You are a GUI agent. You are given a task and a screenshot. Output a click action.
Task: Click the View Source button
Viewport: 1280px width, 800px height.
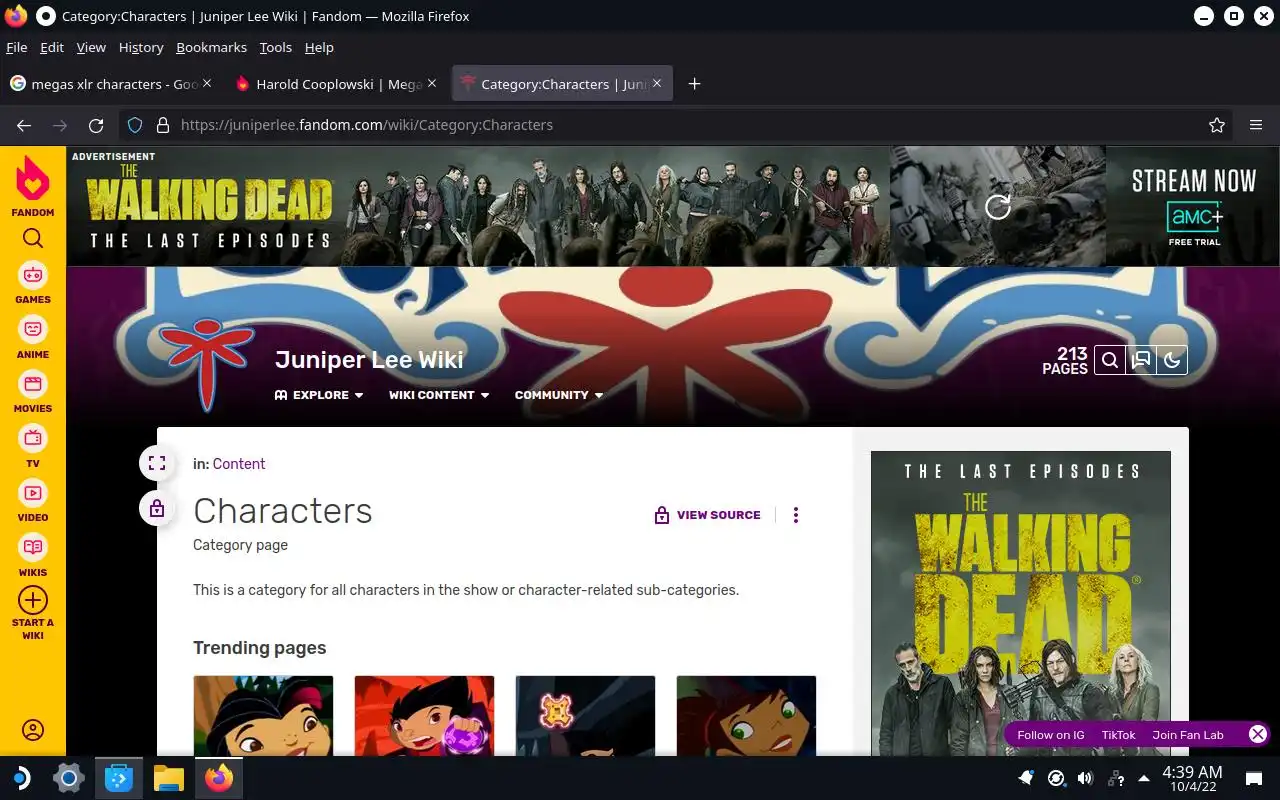point(707,515)
